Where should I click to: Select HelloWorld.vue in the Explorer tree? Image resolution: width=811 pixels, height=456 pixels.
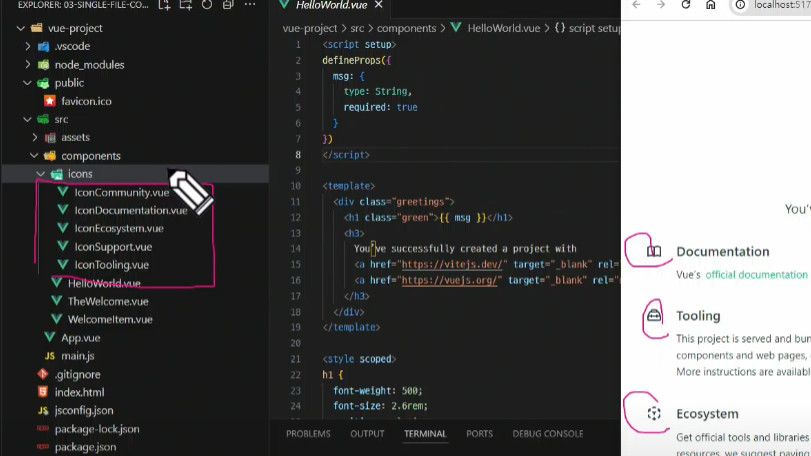click(104, 283)
